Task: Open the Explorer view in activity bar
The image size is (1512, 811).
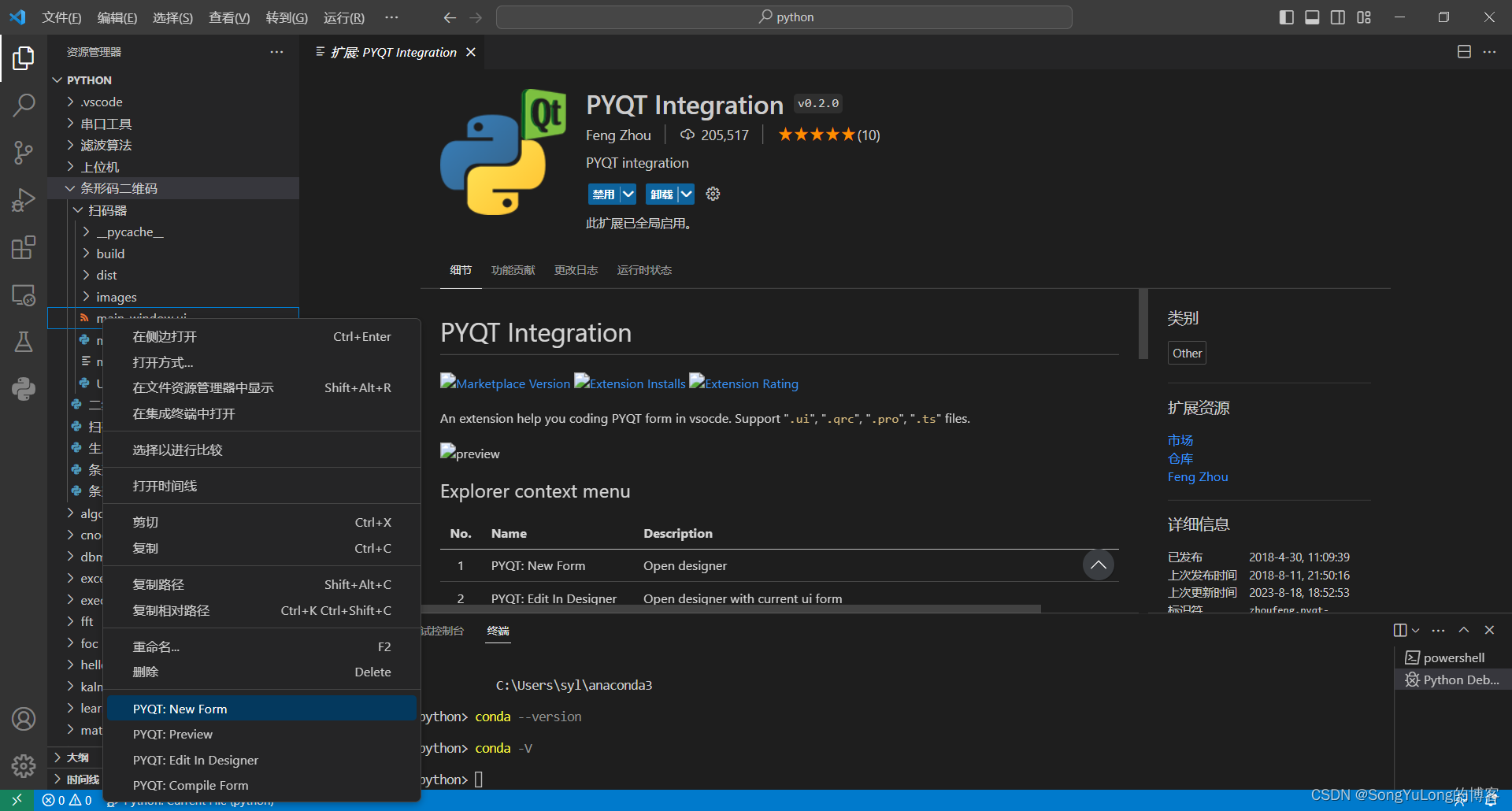Action: (x=24, y=58)
